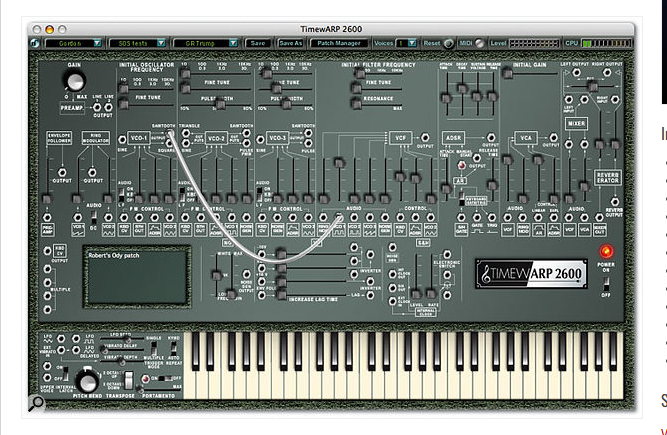
Task: Open the Voices count dropdown
Action: click(x=406, y=43)
